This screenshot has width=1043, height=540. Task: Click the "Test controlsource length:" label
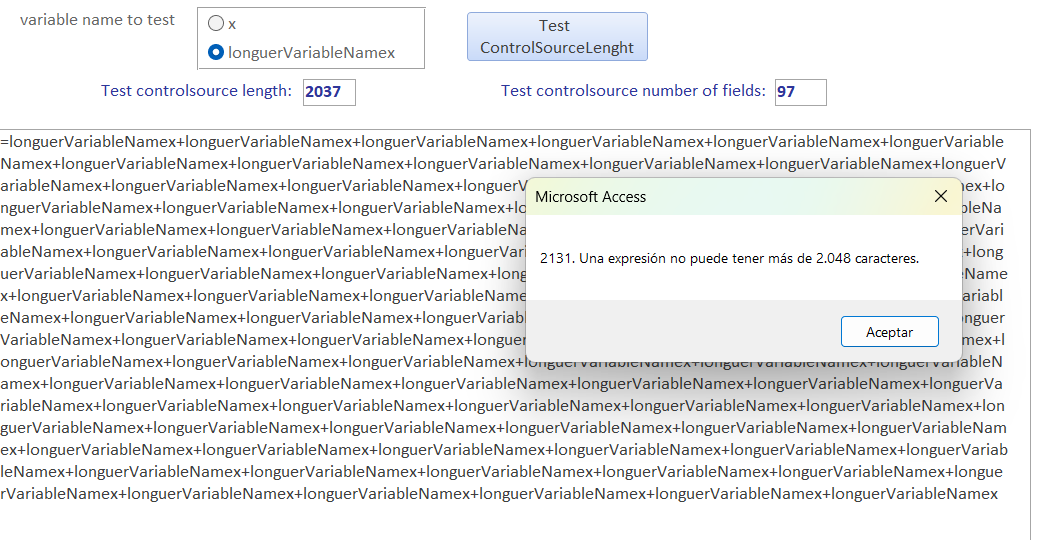click(x=196, y=91)
